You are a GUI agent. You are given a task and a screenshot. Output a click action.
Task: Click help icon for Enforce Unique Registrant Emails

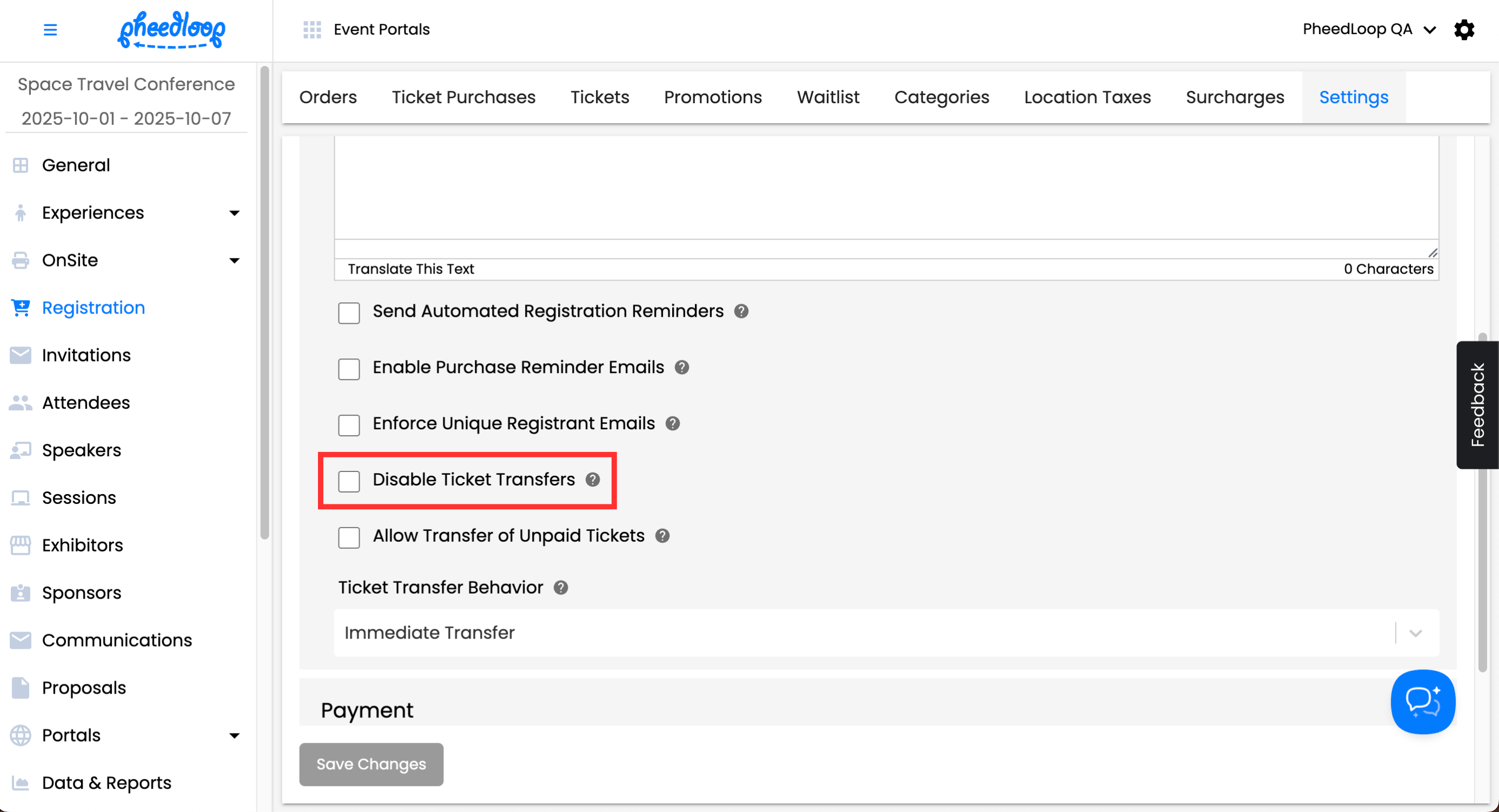click(x=672, y=423)
